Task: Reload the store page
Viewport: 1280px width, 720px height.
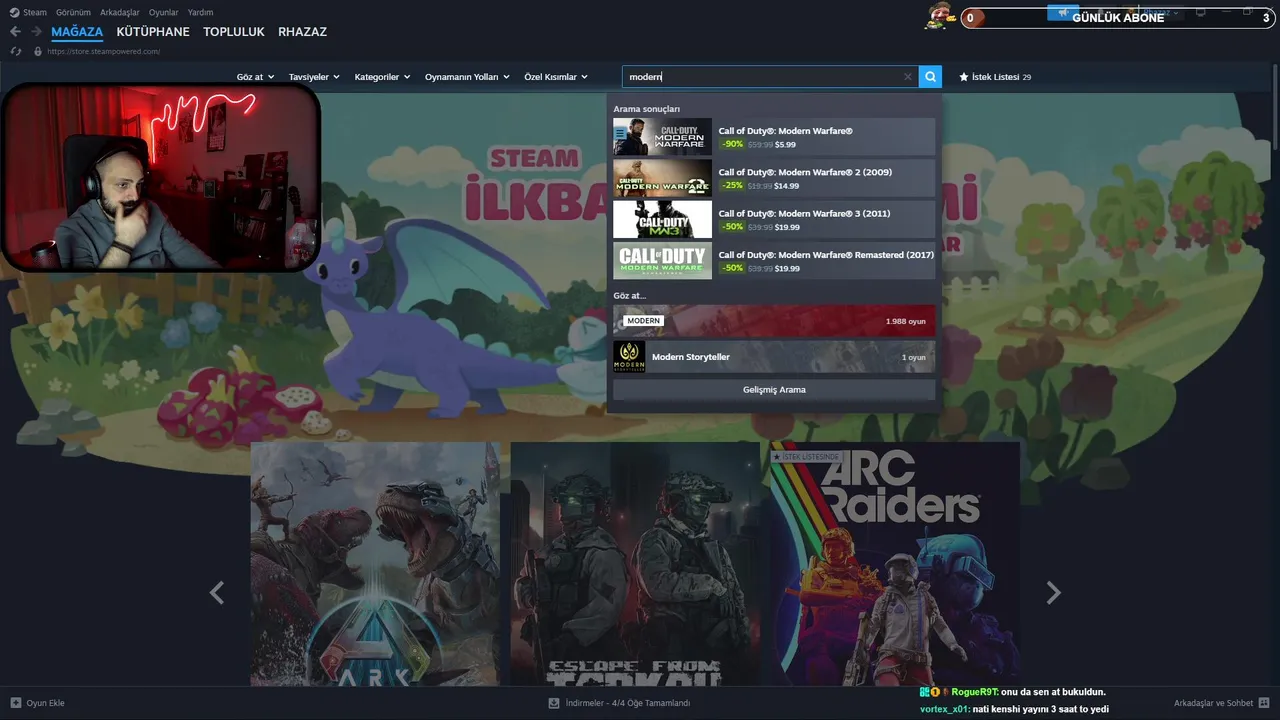Action: coord(16,51)
